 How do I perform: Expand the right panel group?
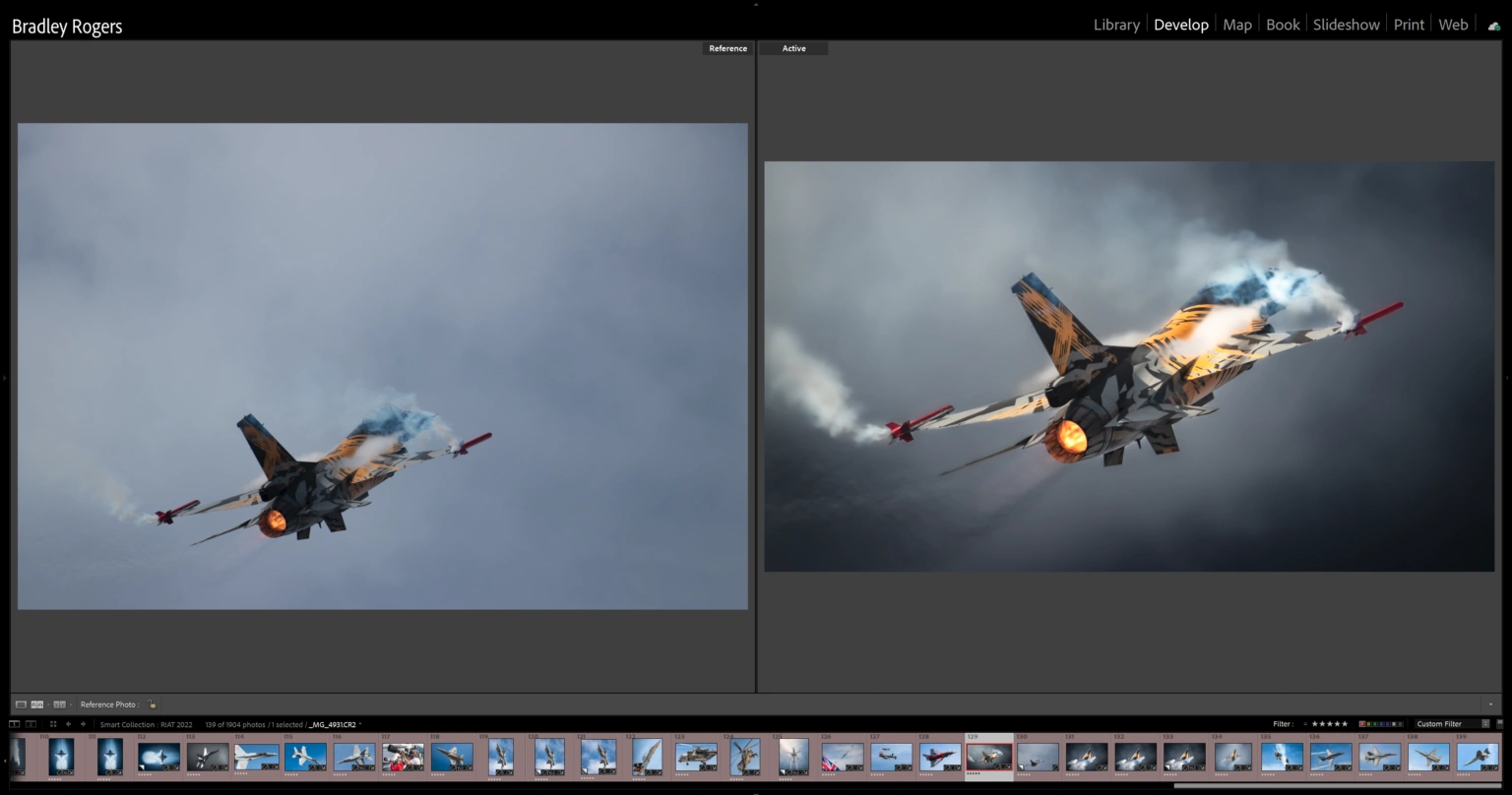(x=1507, y=377)
